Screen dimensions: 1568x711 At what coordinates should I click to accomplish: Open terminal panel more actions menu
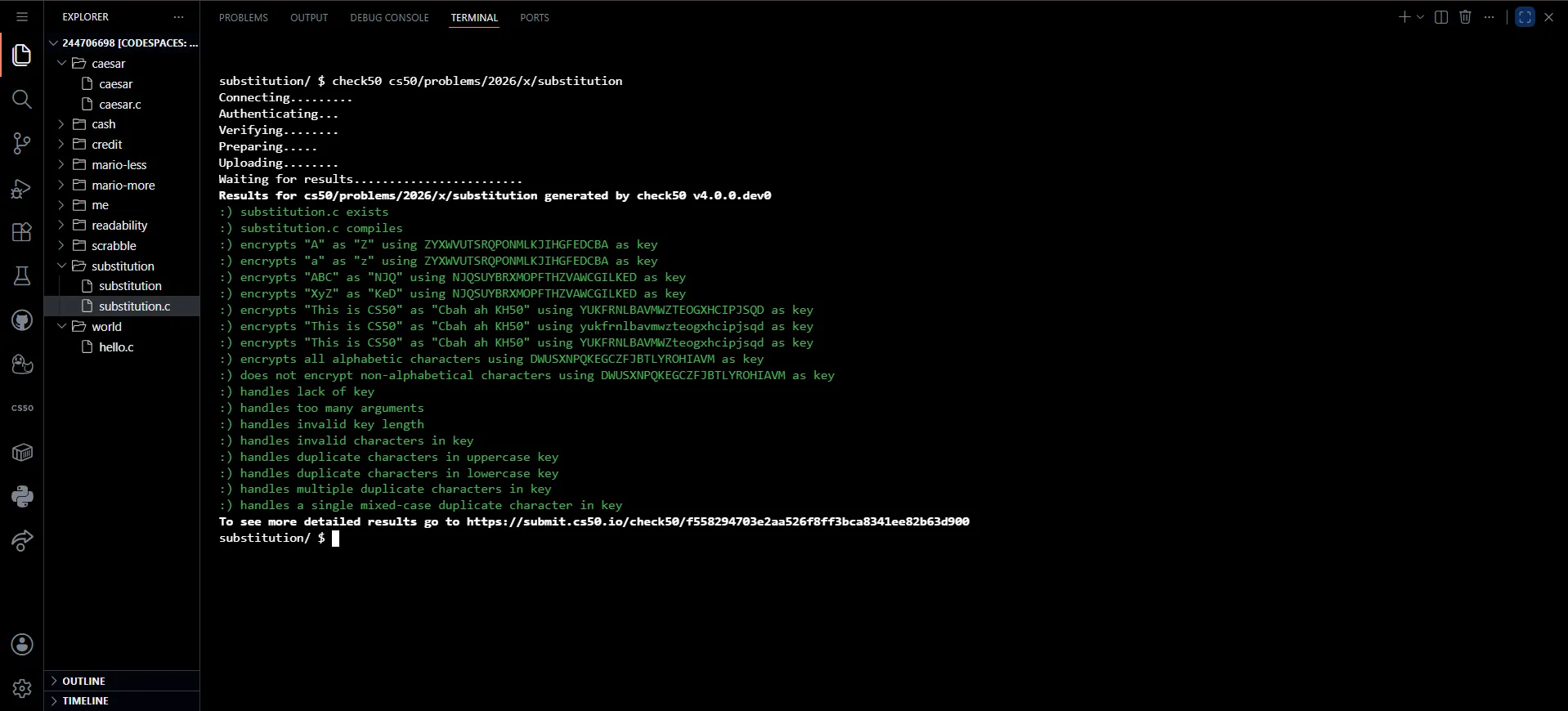[1489, 16]
